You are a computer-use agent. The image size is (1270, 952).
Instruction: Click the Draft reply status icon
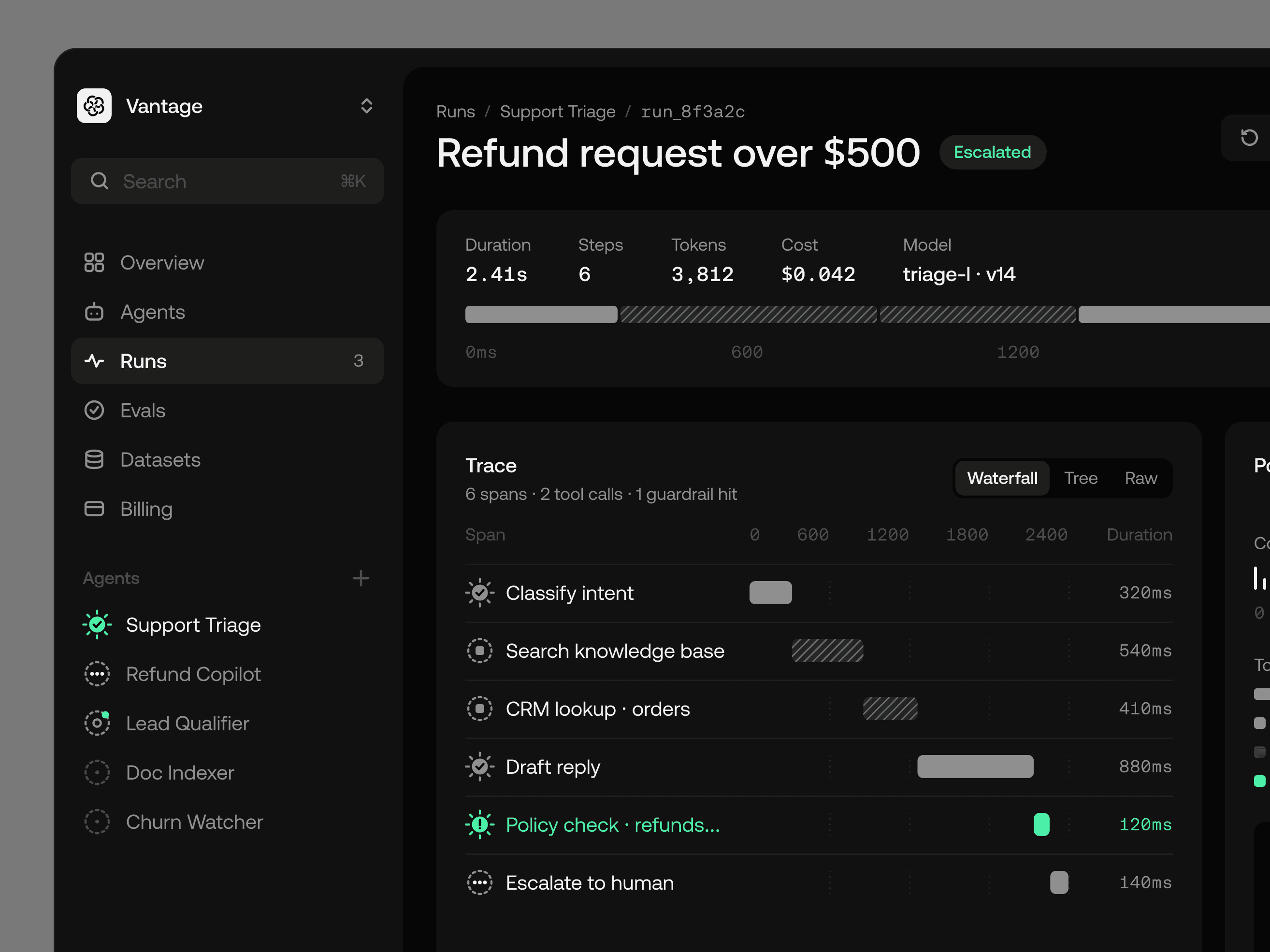(479, 767)
